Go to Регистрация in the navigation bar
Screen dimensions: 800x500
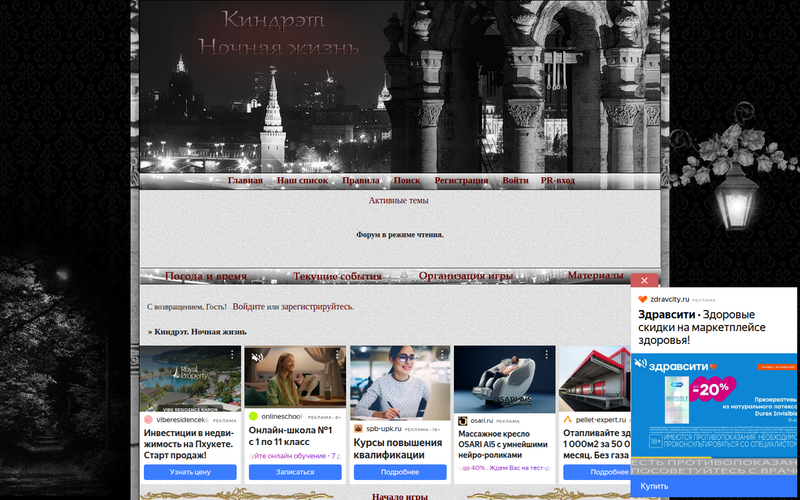click(x=461, y=181)
